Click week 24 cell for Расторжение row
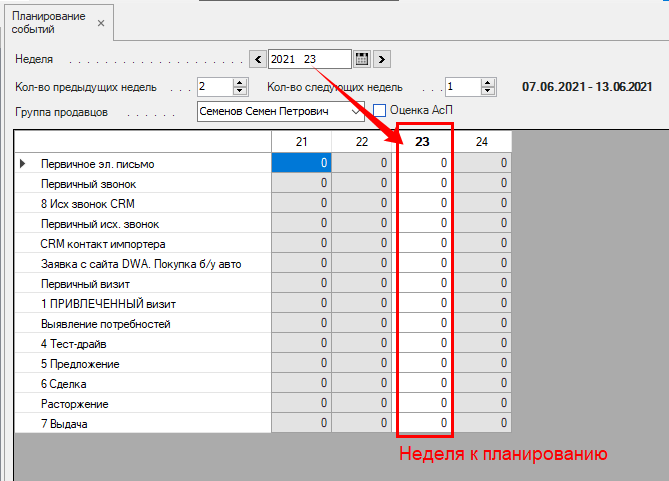Viewport: 669px width, 481px height. (482, 404)
